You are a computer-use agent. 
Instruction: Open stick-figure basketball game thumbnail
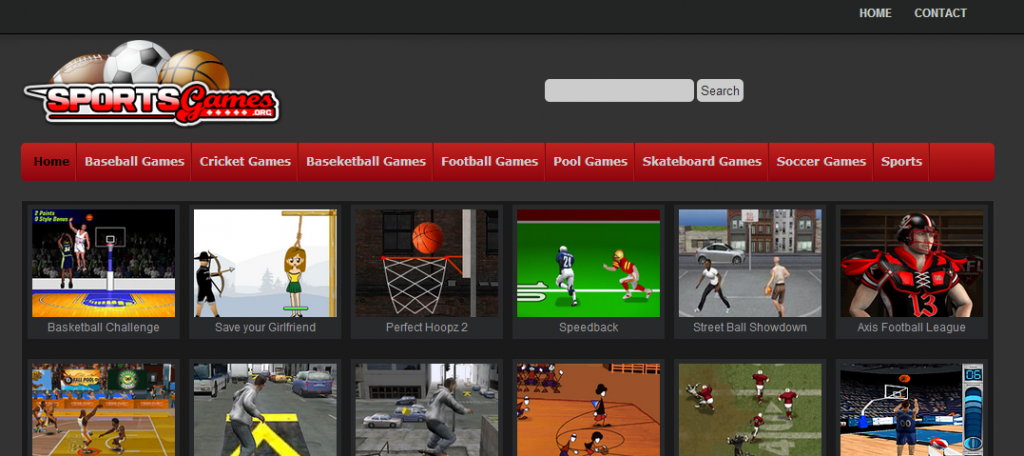point(588,410)
